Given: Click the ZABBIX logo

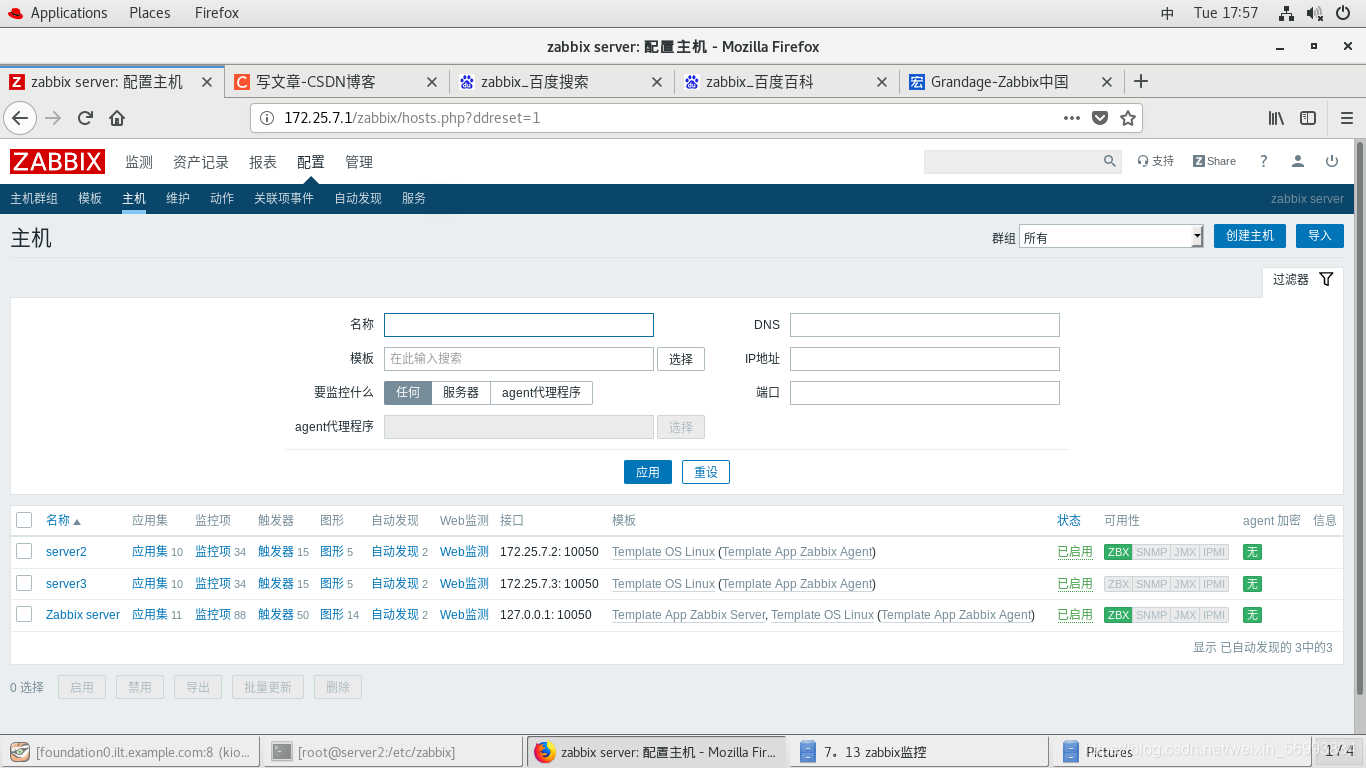Looking at the screenshot, I should 57,162.
